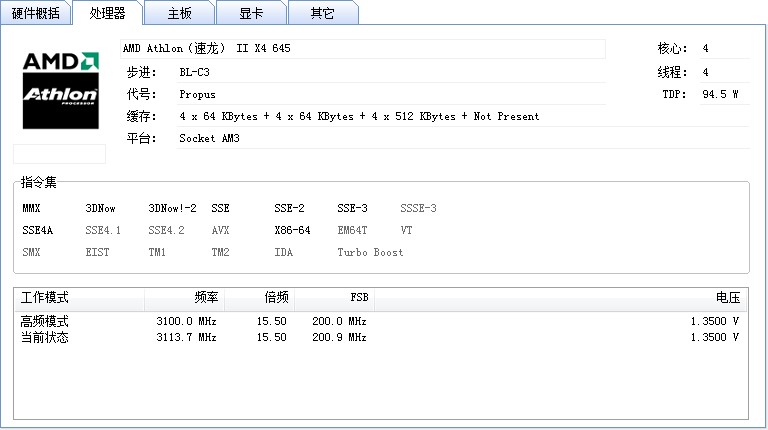Screen dimensions: 768x430
Task: Click the 频率 column header
Action: point(185,298)
